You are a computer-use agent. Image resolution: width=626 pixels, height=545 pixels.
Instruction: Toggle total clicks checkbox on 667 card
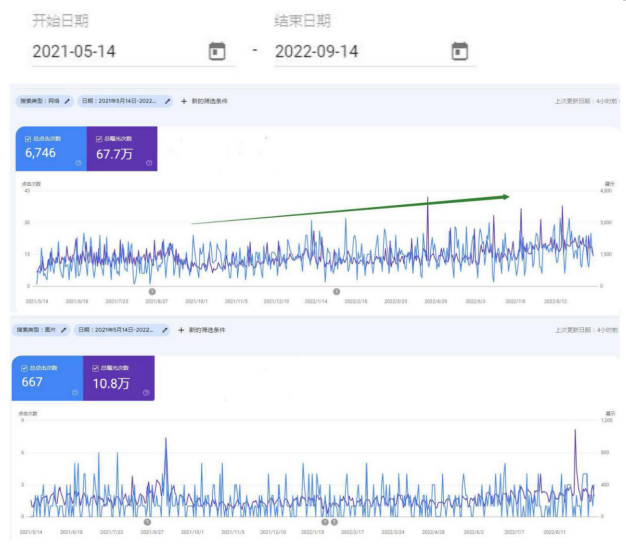tap(24, 368)
